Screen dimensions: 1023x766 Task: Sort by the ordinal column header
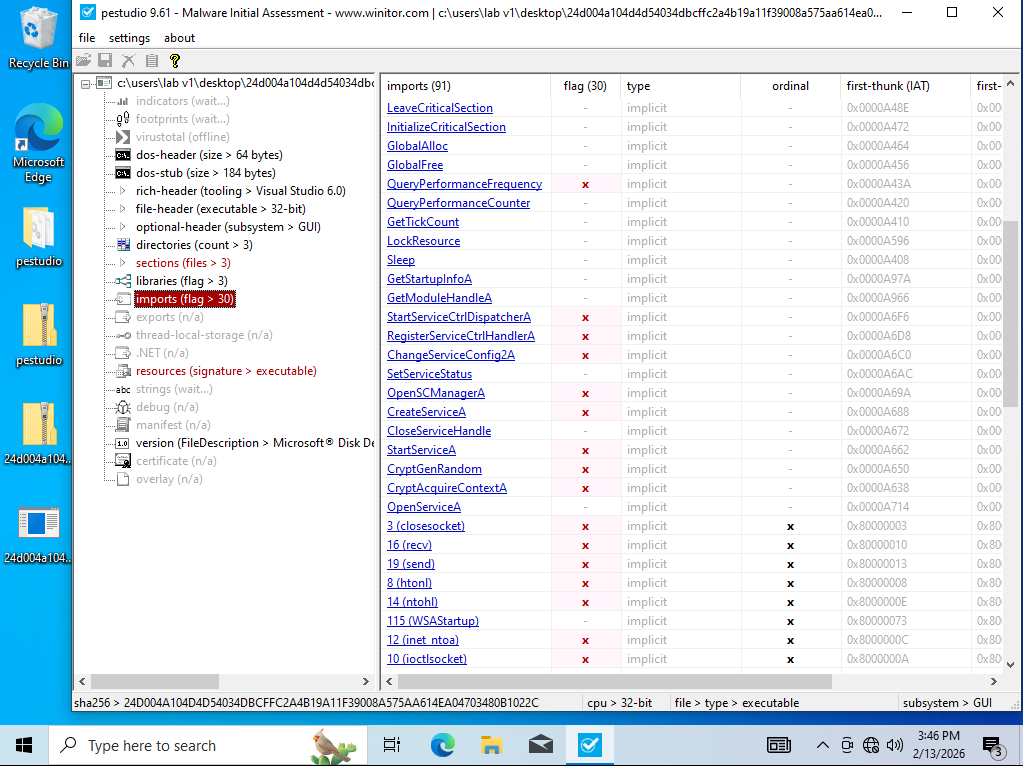[790, 86]
